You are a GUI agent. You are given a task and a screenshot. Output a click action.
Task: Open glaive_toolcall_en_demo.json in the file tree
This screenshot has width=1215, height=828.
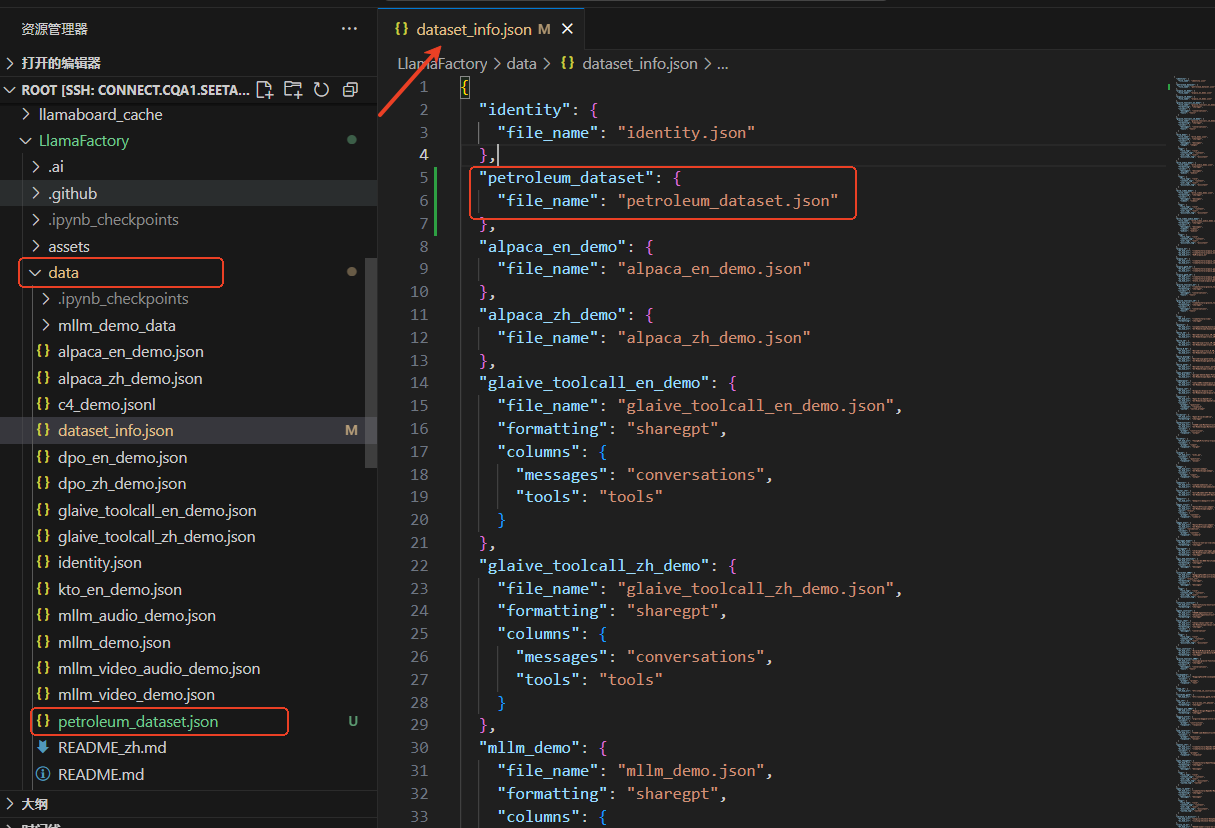pos(157,511)
